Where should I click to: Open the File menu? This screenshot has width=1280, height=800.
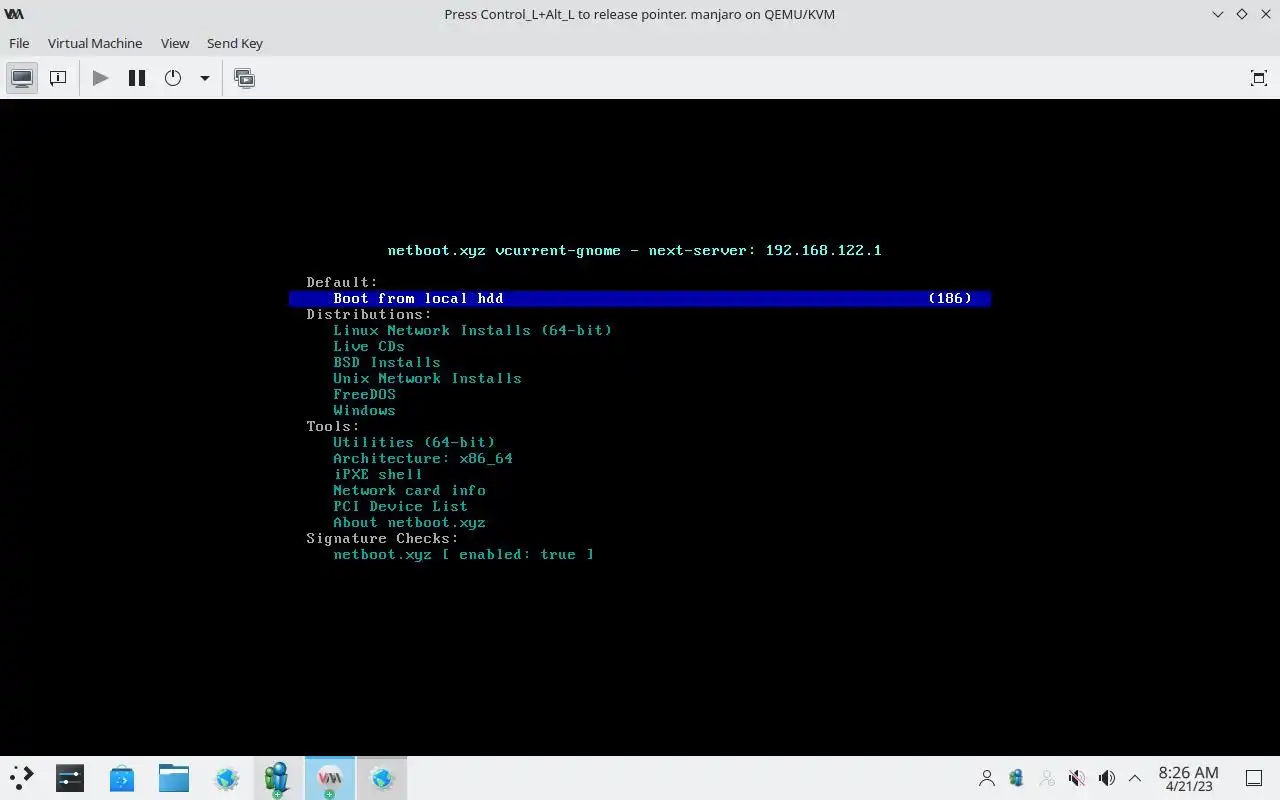(x=19, y=43)
